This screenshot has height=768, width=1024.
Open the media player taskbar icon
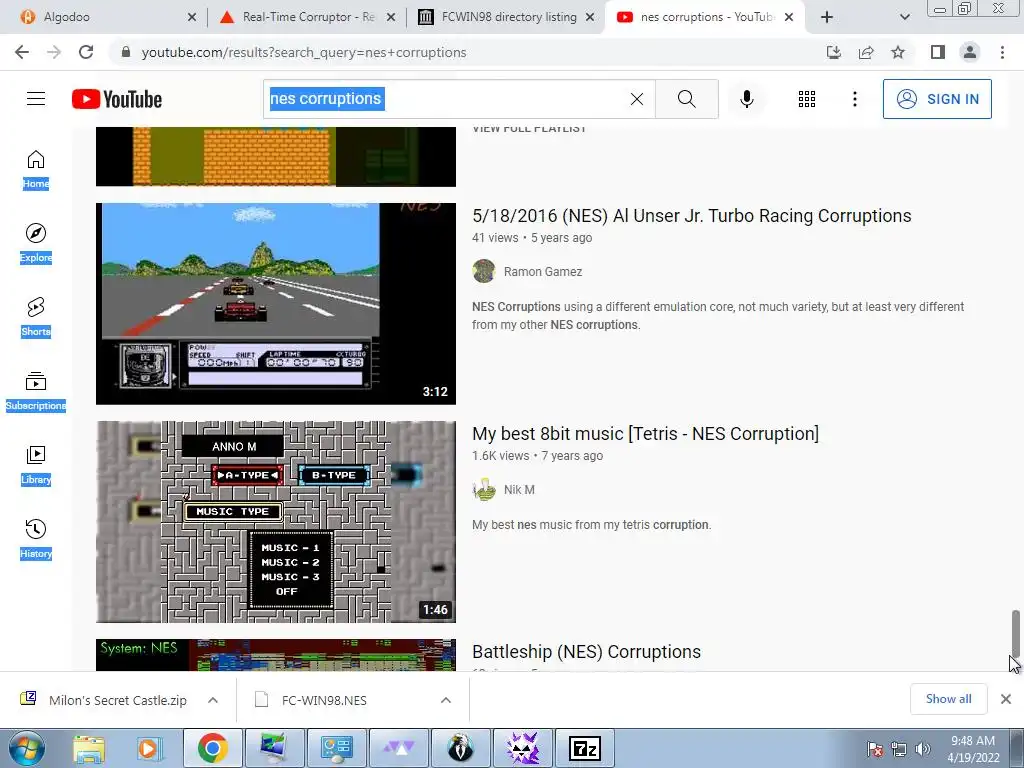tap(149, 748)
